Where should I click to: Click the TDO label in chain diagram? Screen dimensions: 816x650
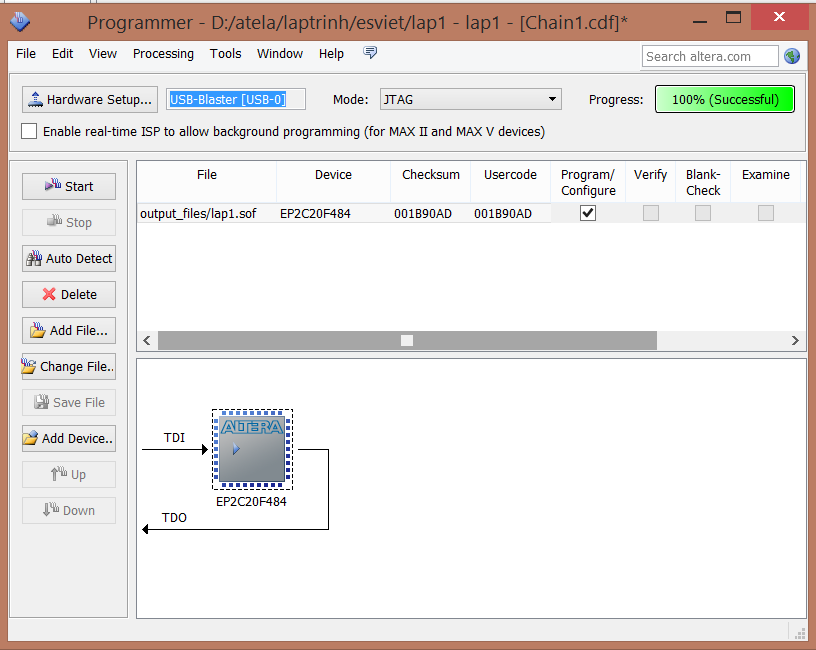pos(174,518)
